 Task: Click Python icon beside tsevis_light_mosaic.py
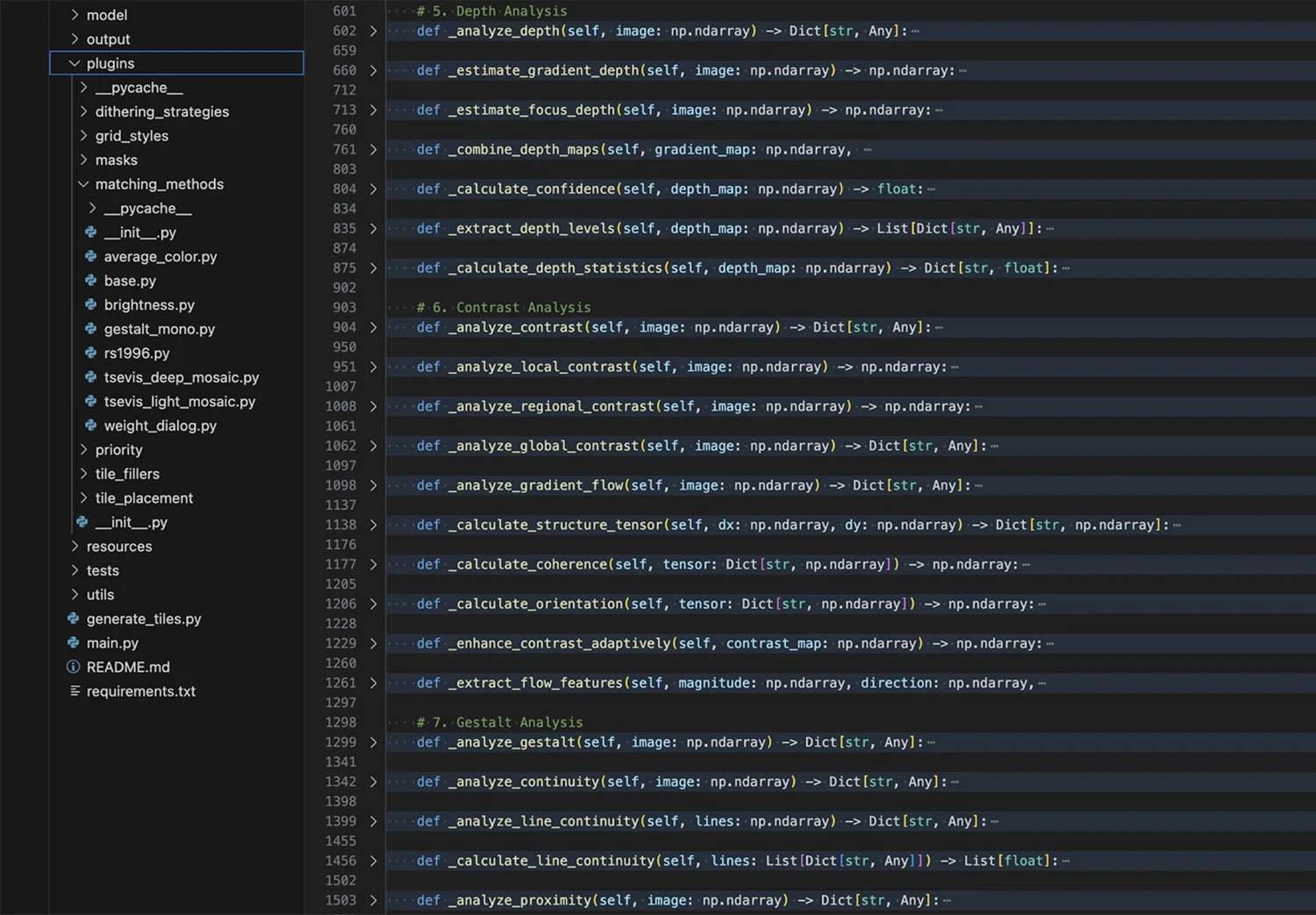tap(90, 401)
